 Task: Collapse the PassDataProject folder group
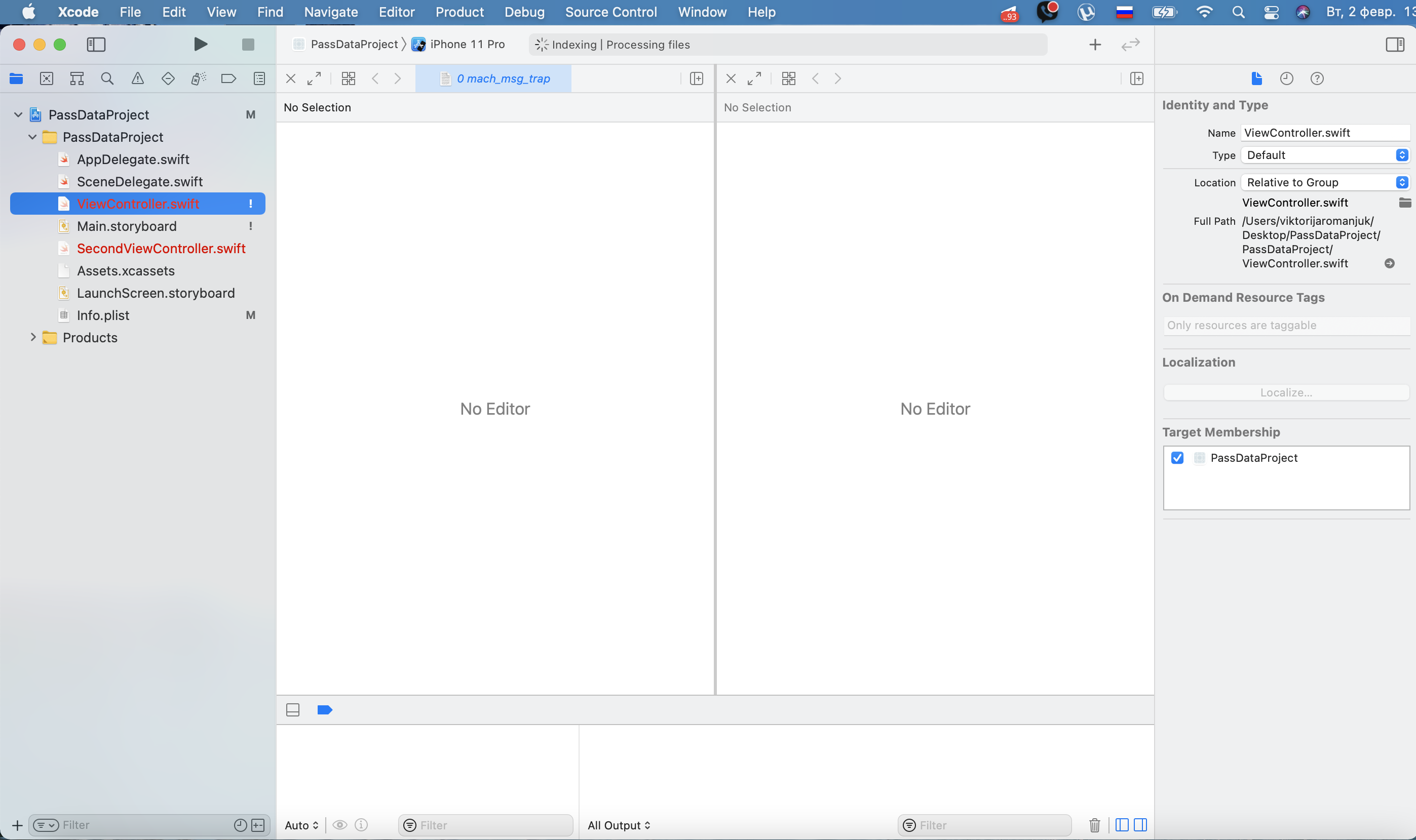coord(32,137)
